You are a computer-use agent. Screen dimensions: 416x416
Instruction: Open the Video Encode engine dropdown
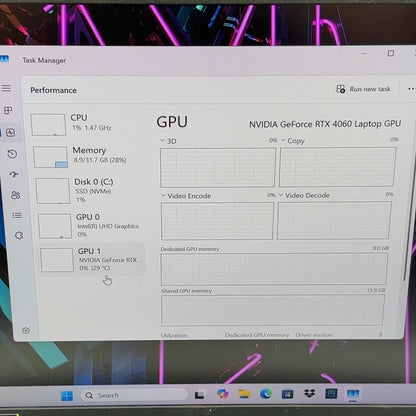[x=186, y=196]
